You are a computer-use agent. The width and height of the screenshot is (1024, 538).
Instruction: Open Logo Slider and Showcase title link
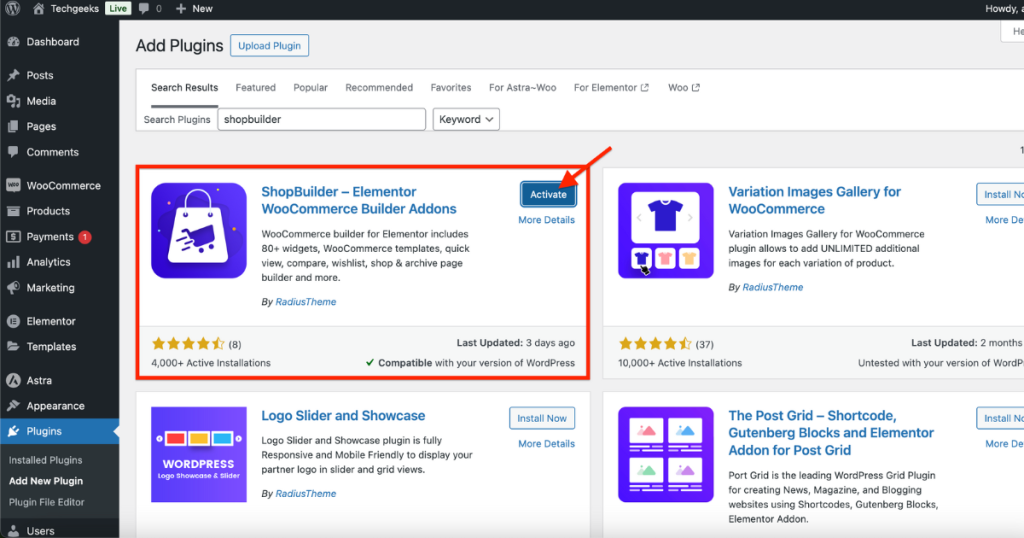pos(343,416)
